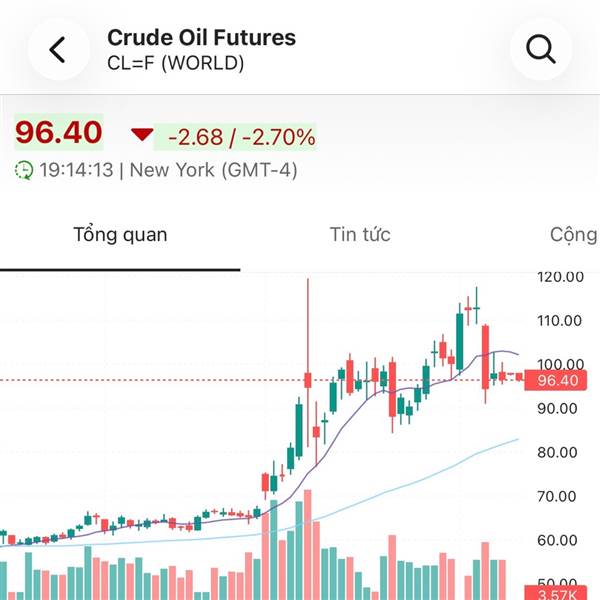Tap the red dashed current price line
This screenshot has width=600, height=600.
150,380
